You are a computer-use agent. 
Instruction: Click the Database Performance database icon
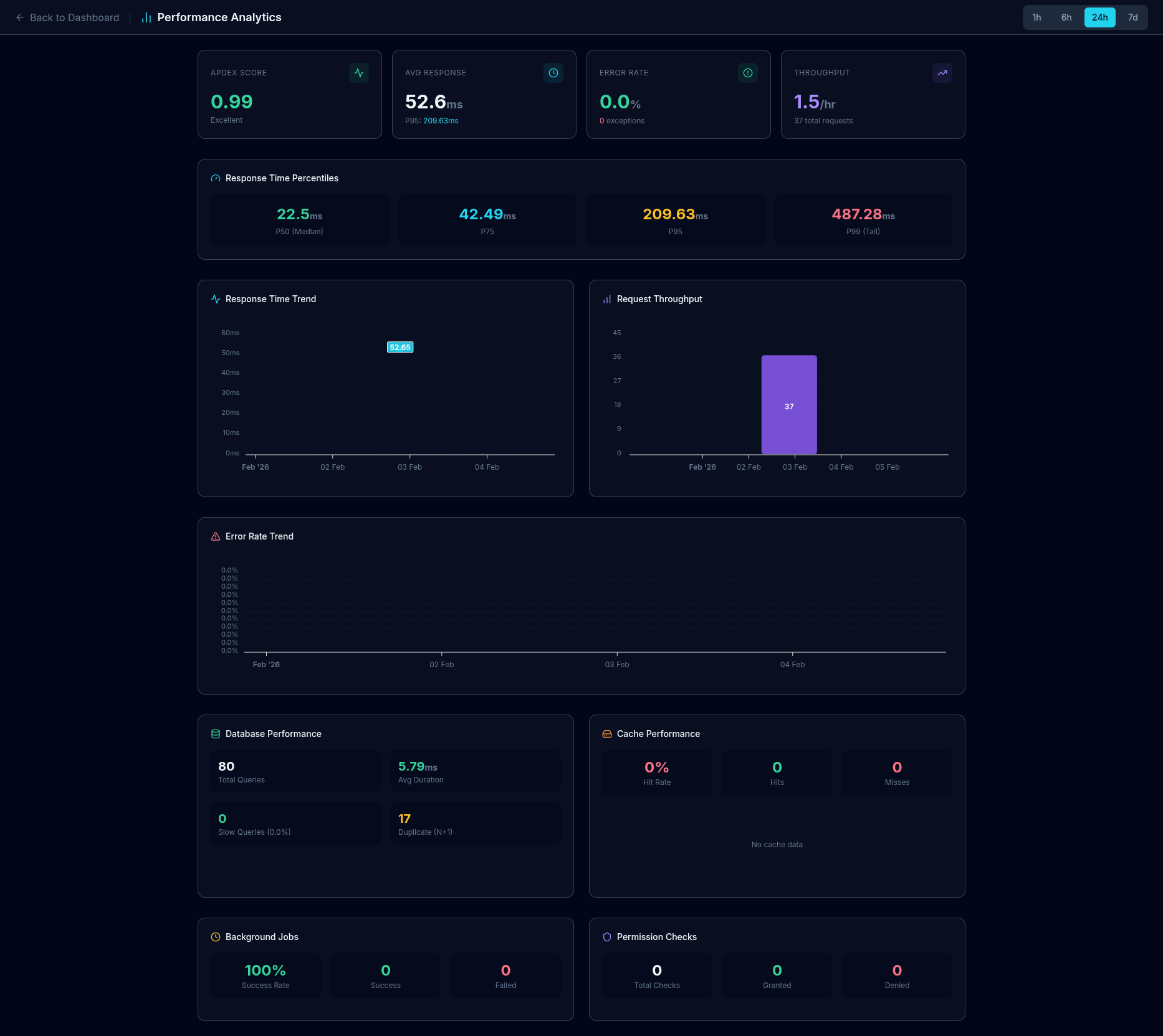pyautogui.click(x=216, y=734)
